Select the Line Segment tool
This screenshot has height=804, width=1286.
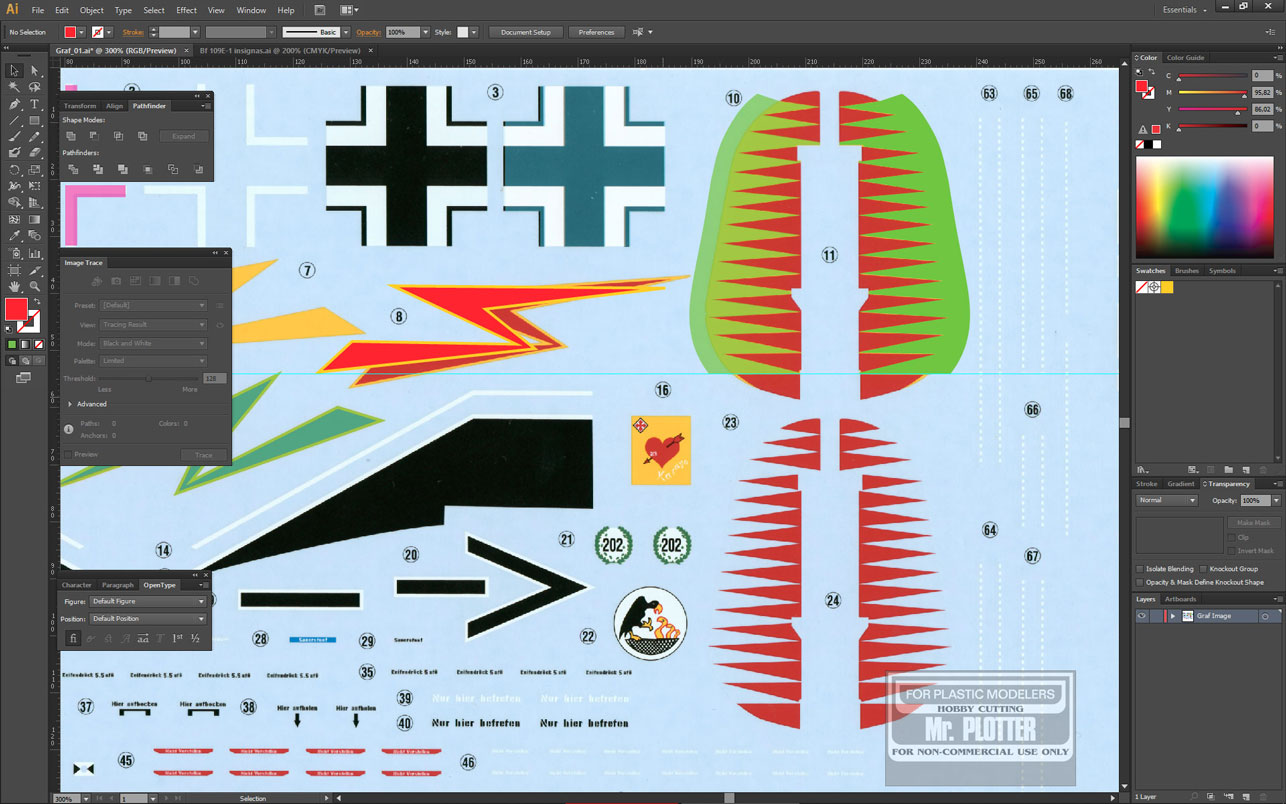(14, 121)
